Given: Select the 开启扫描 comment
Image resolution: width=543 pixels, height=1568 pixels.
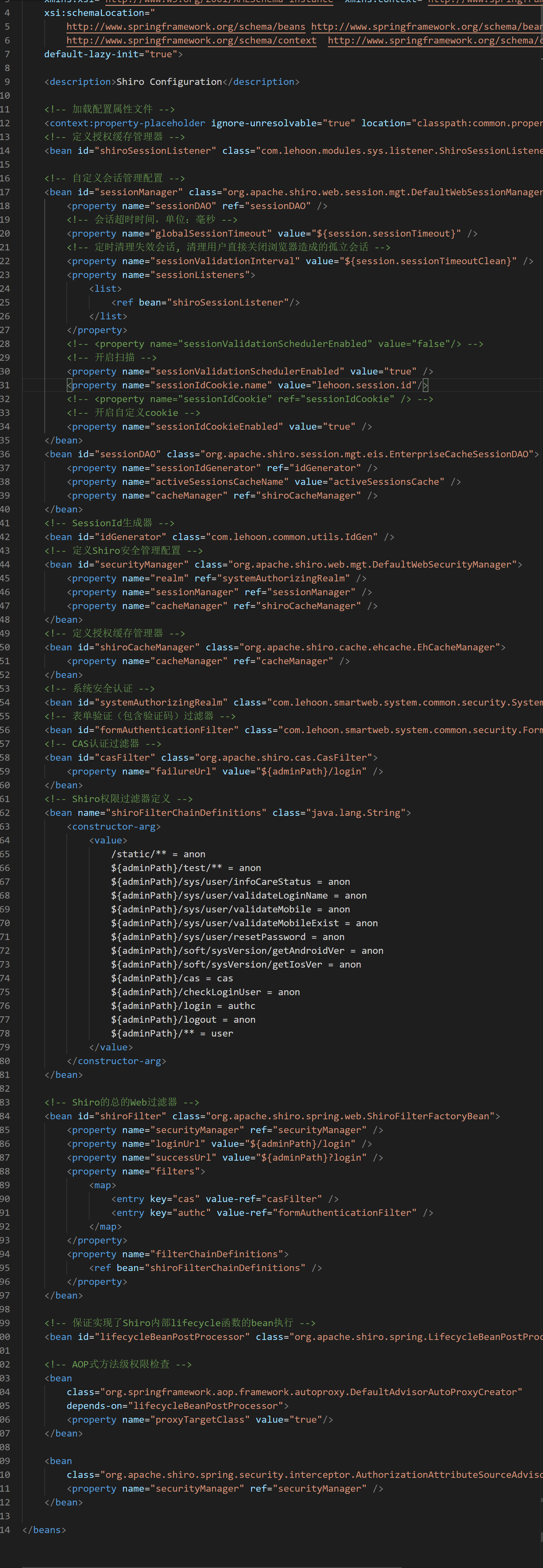Looking at the screenshot, I should 112,358.
